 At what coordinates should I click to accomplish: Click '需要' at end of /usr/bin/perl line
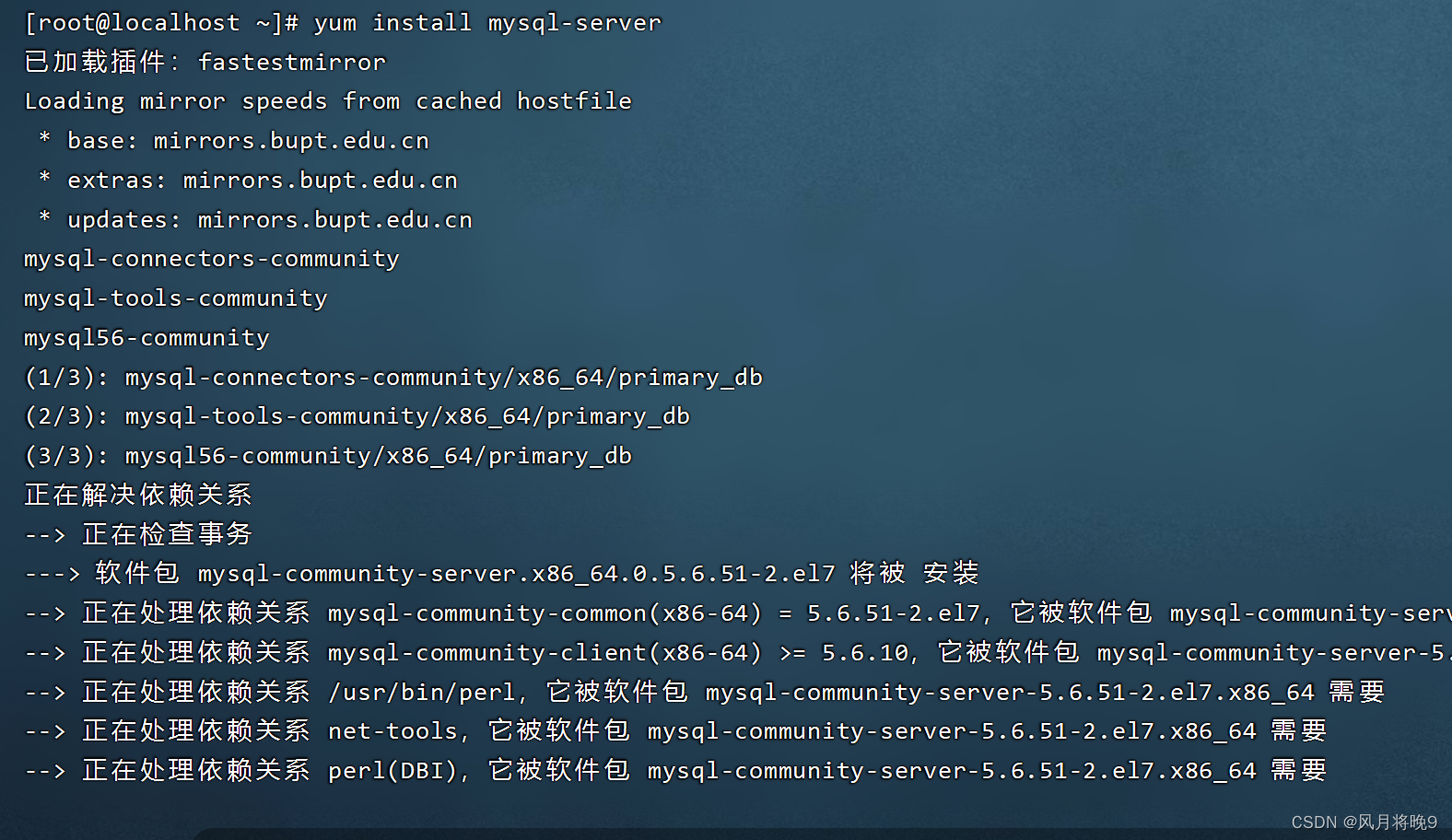pyautogui.click(x=1357, y=692)
